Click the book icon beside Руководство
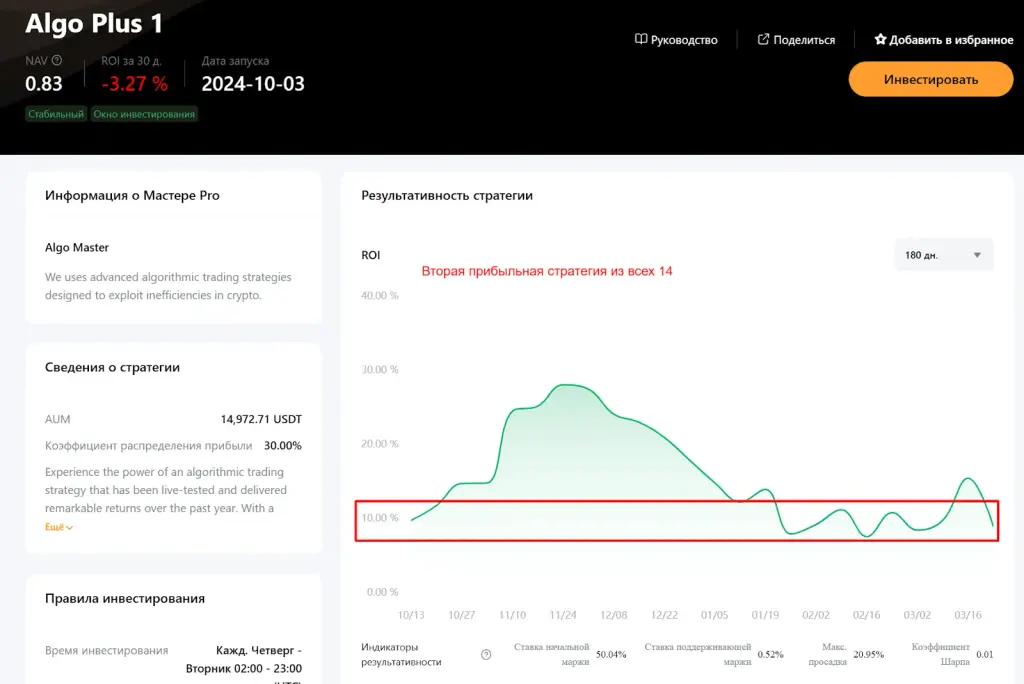This screenshot has width=1024, height=684. pos(641,39)
